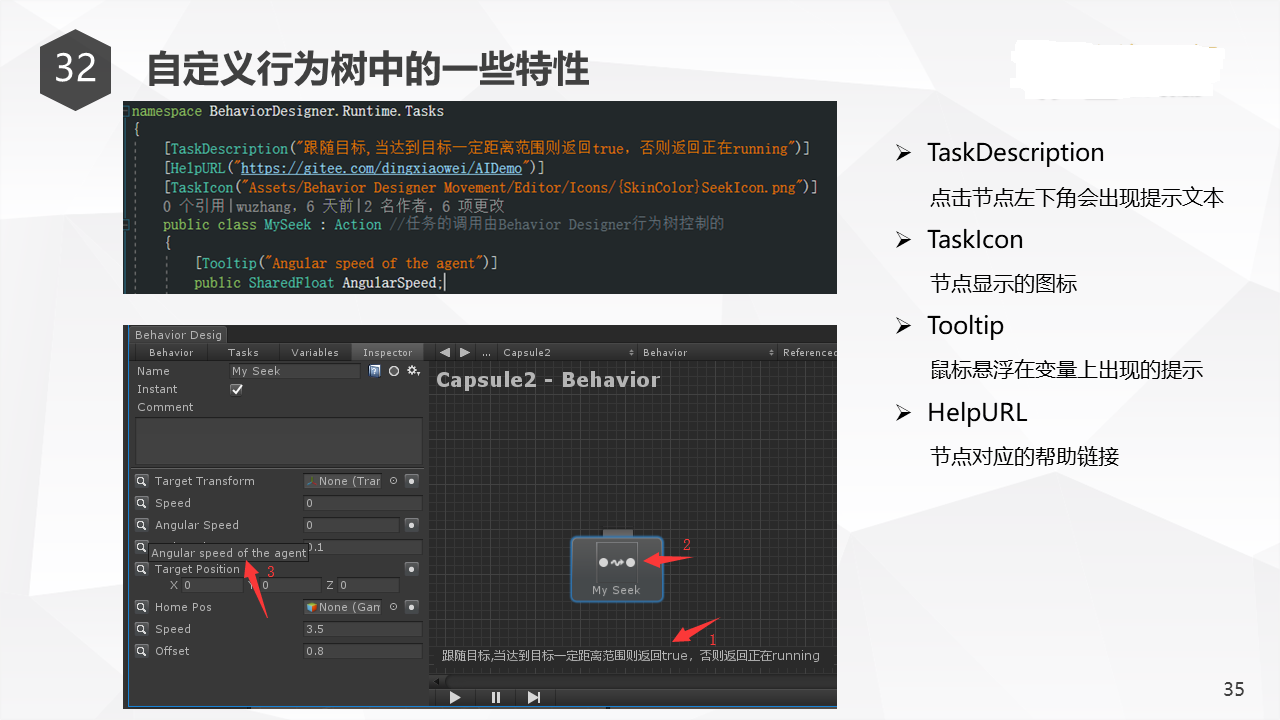Open the Behavior dropdown in the graph toolbar
Viewport: 1280px width, 720px height.
point(700,352)
